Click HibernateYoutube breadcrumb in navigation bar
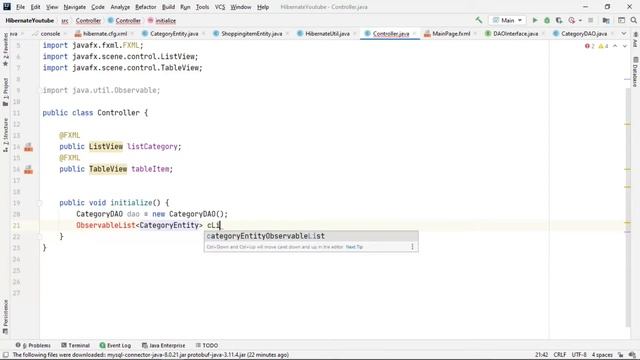The image size is (640, 360). [29, 20]
